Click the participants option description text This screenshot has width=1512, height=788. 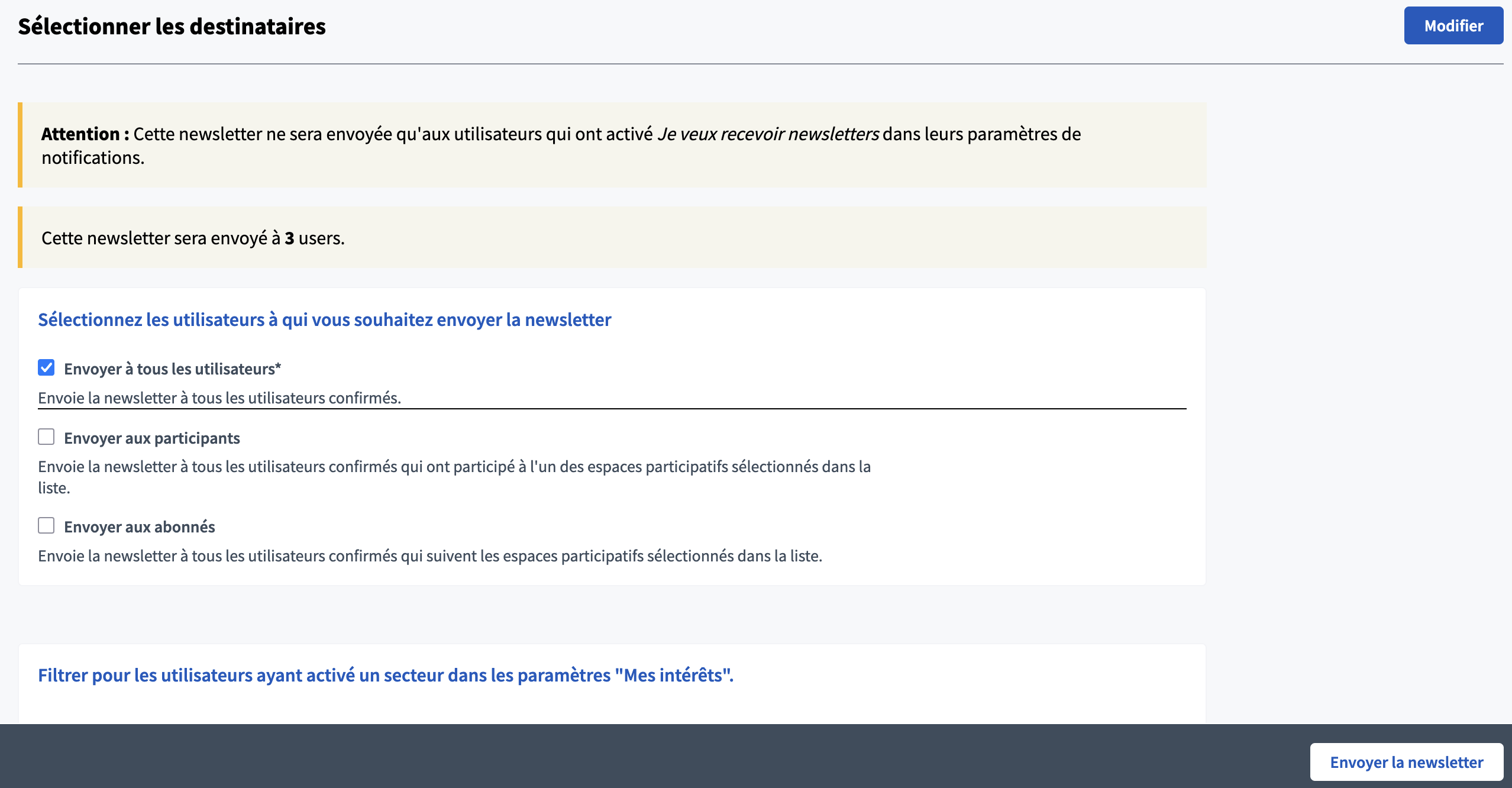click(454, 467)
